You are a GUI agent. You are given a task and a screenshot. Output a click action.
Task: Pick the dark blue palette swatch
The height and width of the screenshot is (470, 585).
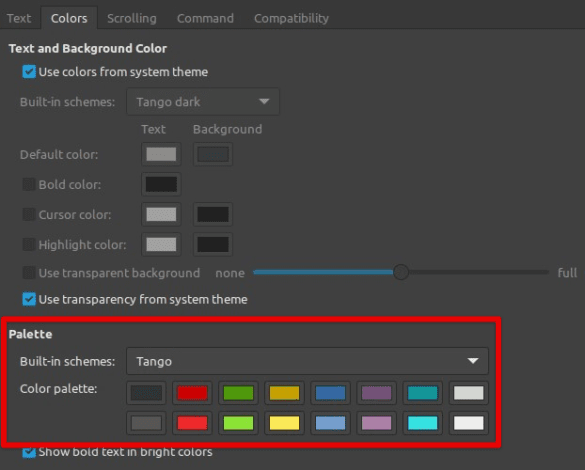pyautogui.click(x=331, y=393)
